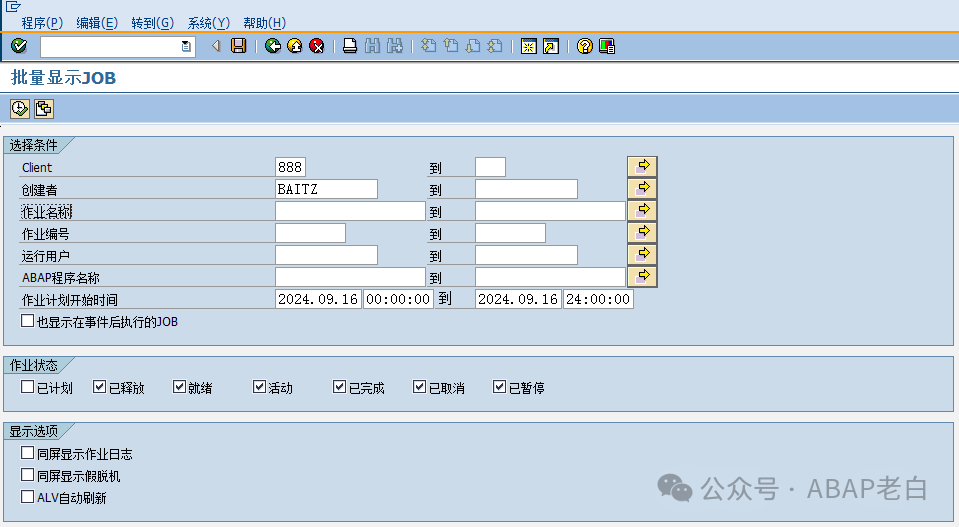Click the First Page icon
This screenshot has height=527, width=959.
(x=429, y=46)
